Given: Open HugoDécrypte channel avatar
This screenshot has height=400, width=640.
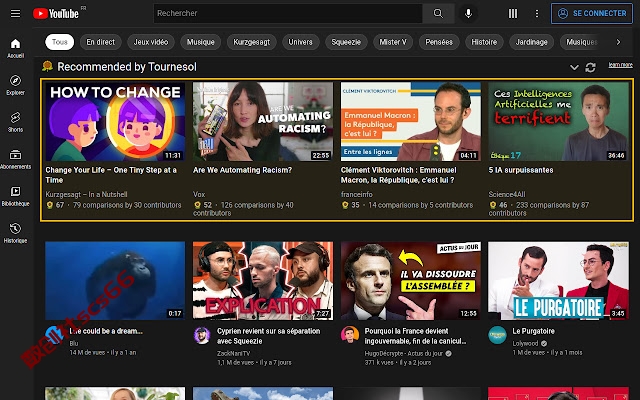Looking at the screenshot, I should tap(350, 336).
